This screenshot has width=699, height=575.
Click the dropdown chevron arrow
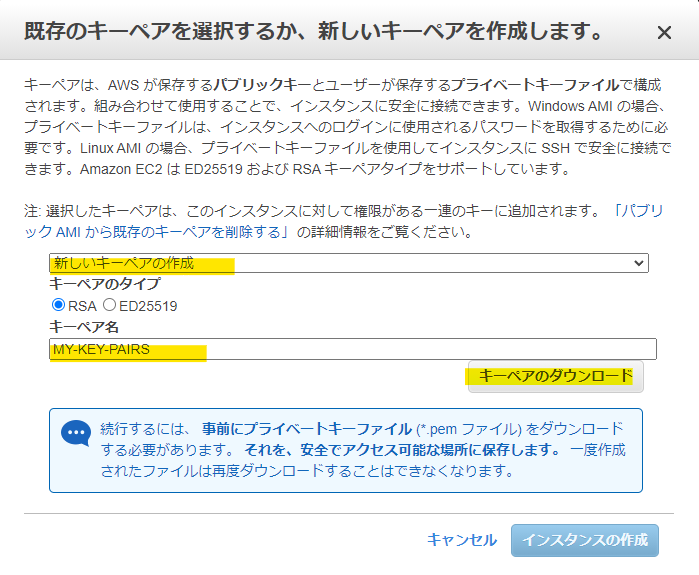coord(639,263)
